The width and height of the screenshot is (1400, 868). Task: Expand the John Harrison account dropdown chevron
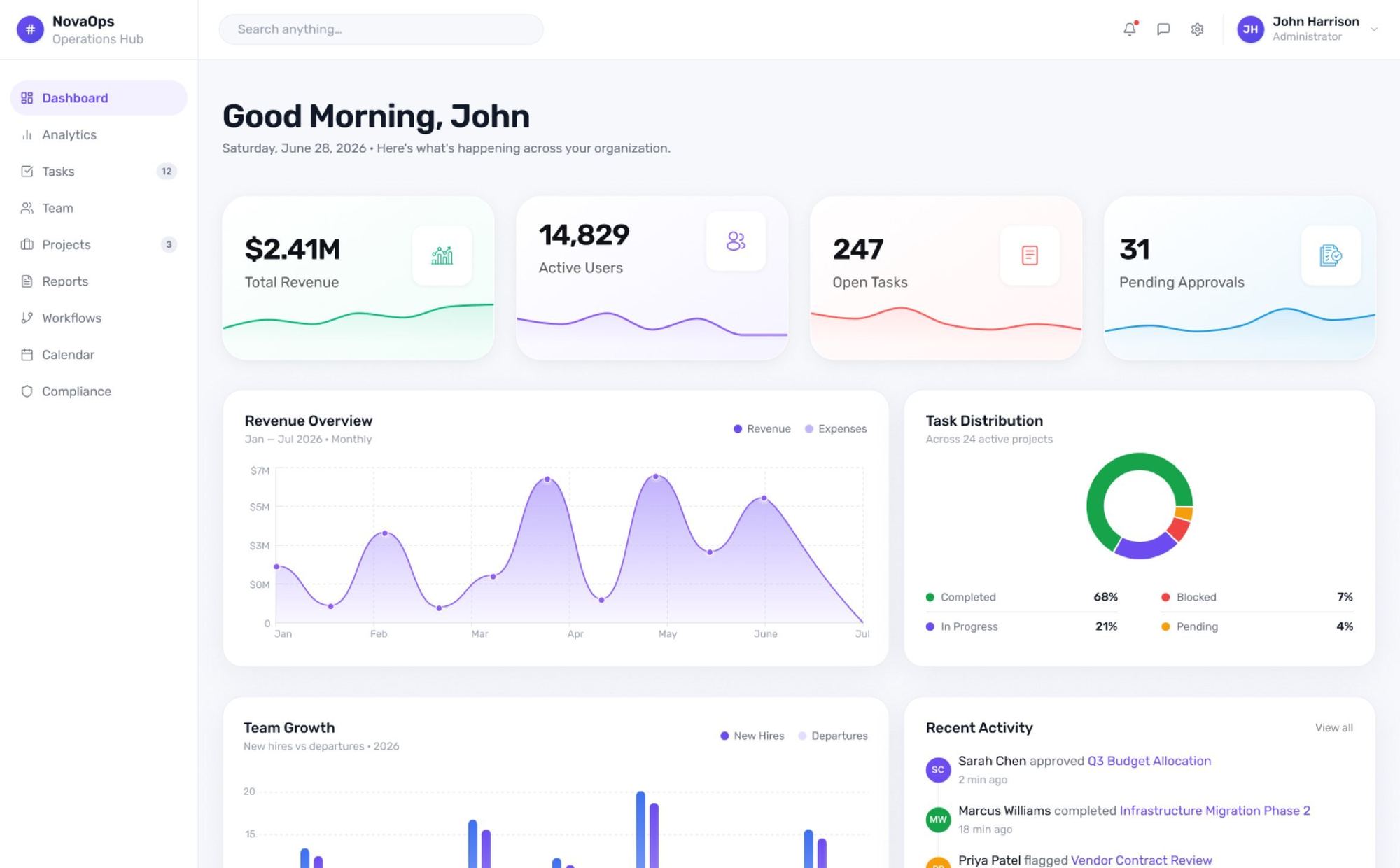1374,29
